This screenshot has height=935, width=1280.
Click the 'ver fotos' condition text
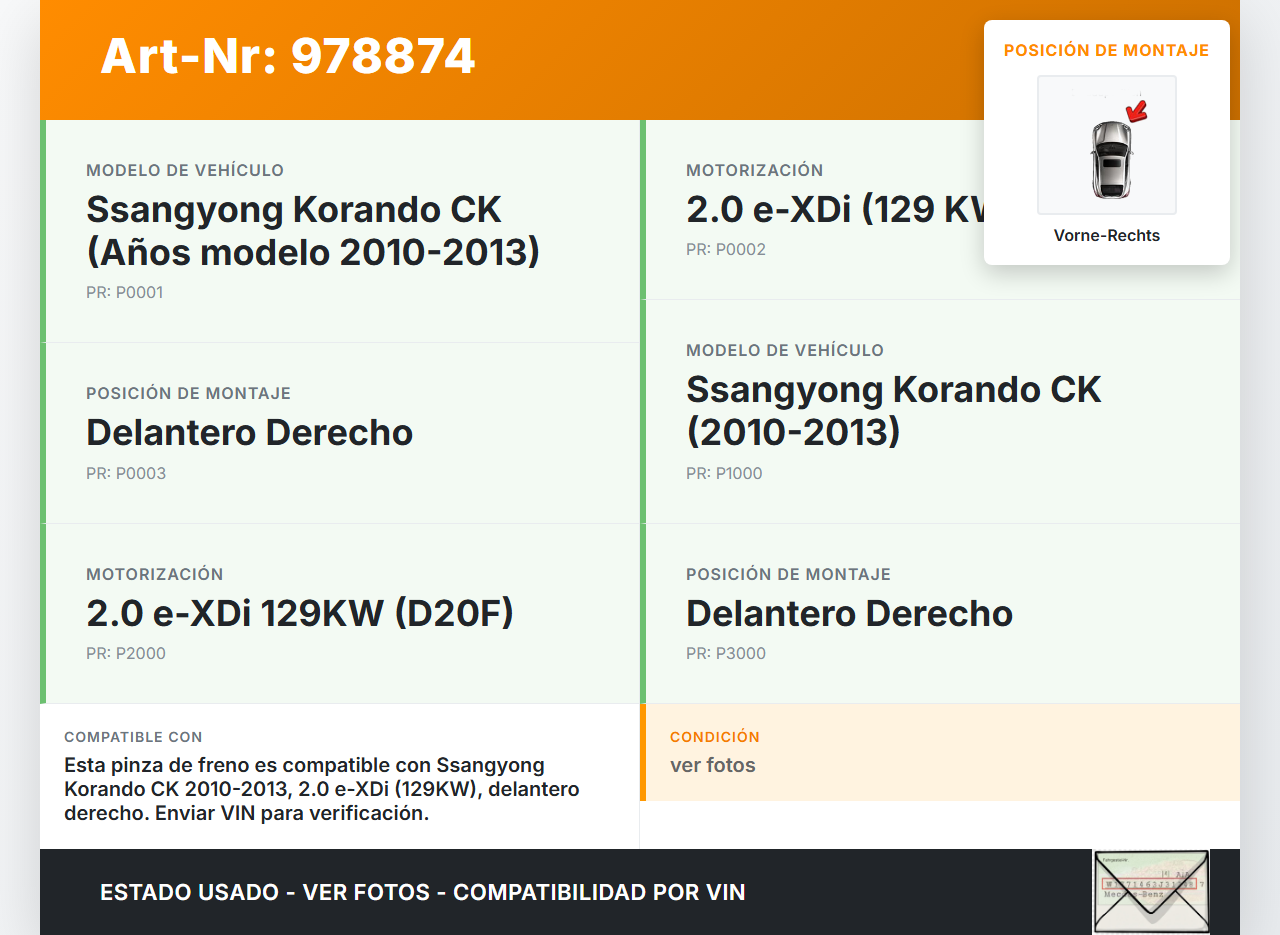[x=712, y=766]
